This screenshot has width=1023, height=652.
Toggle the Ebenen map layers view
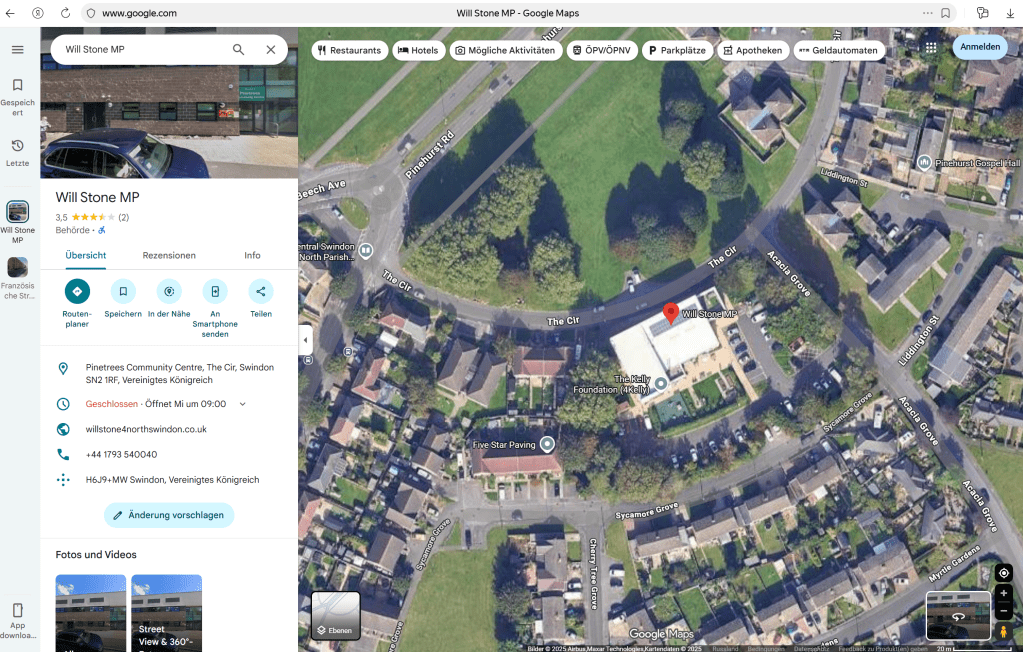click(335, 615)
